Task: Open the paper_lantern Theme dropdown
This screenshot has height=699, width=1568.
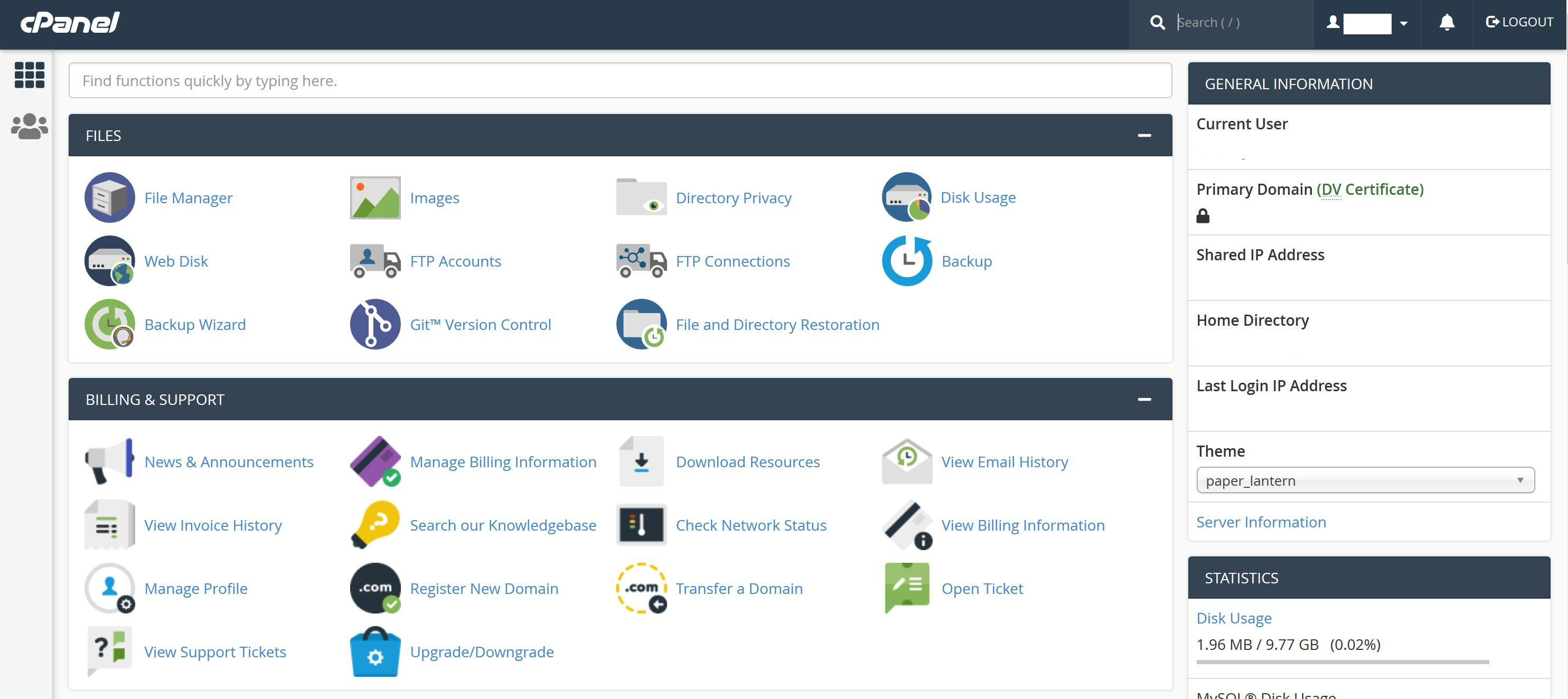Action: click(x=1365, y=480)
